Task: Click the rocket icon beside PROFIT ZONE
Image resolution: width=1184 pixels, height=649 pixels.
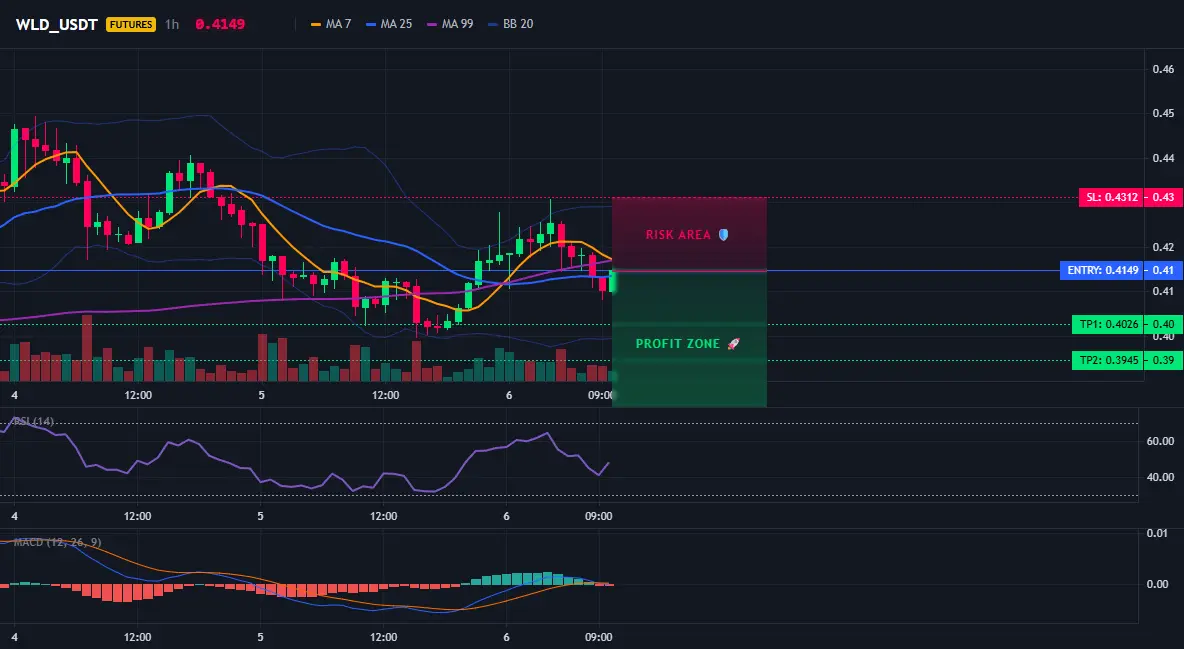Action: pyautogui.click(x=733, y=344)
